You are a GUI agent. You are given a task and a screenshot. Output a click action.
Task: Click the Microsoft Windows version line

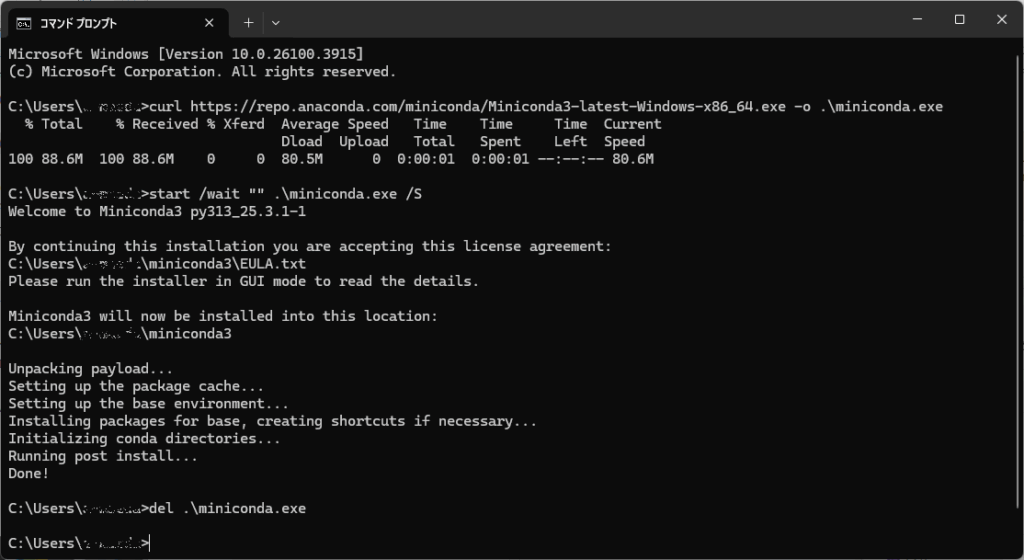186,54
